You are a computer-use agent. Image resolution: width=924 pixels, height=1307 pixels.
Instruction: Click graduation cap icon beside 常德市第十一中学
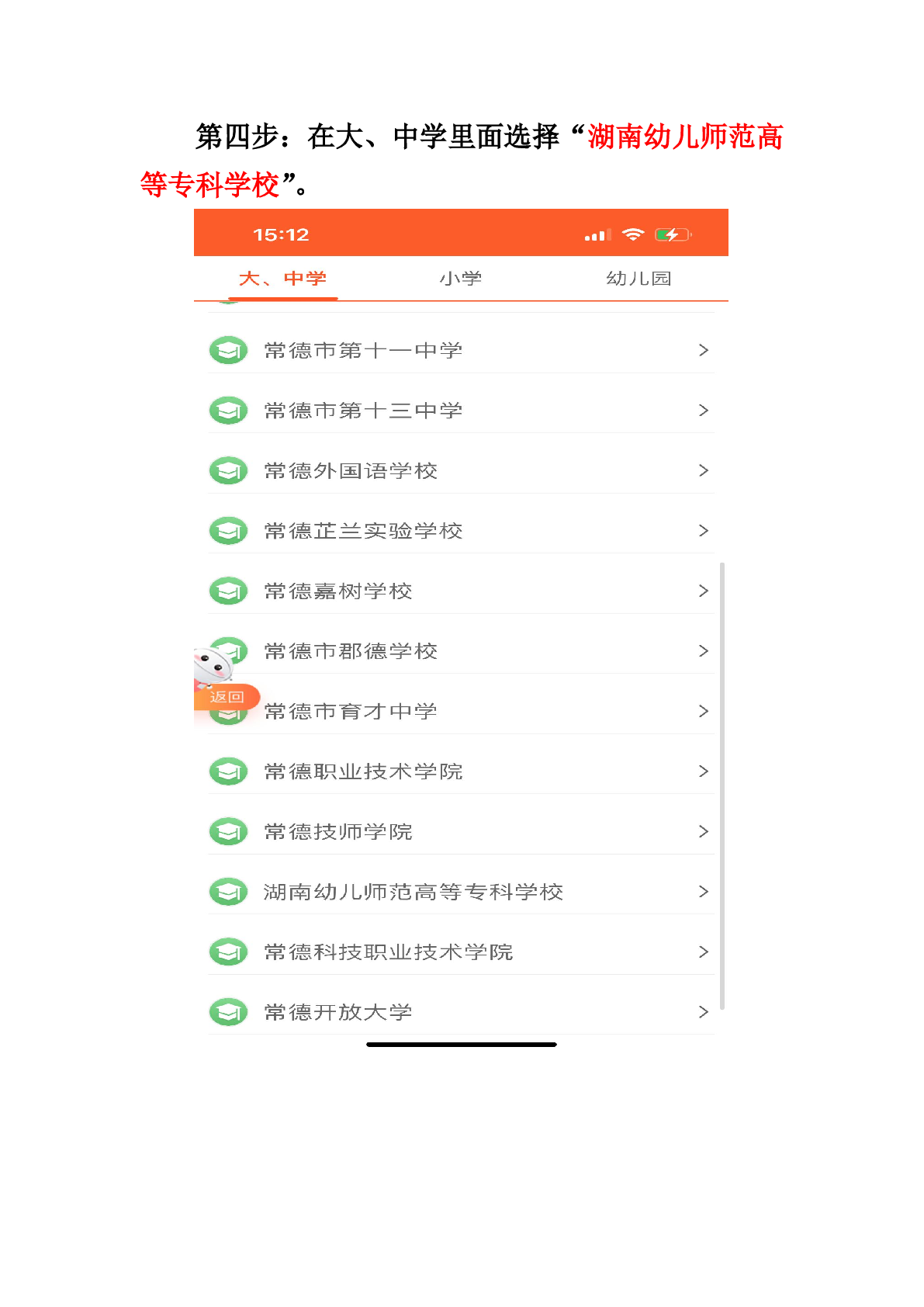point(228,351)
